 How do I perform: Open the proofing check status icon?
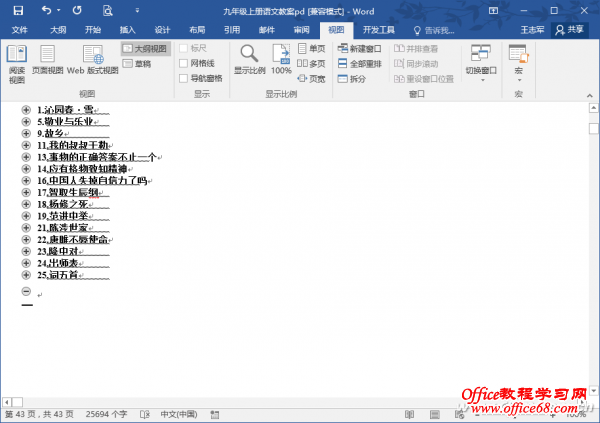tap(145, 415)
